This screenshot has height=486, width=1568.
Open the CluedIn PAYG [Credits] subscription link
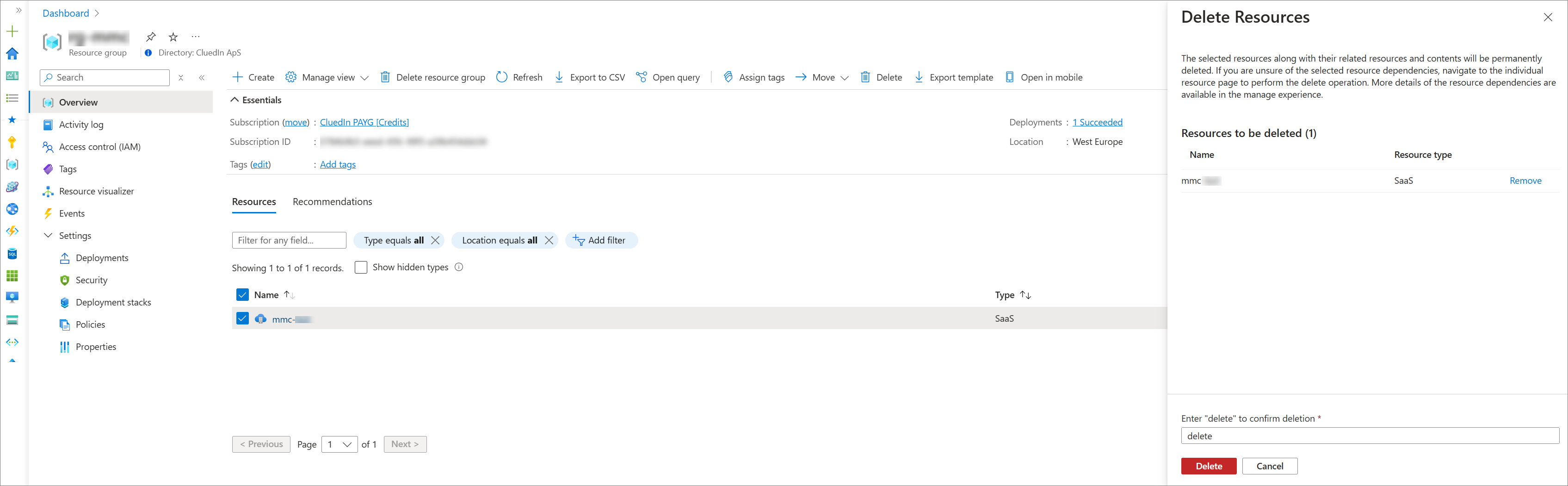click(x=364, y=122)
